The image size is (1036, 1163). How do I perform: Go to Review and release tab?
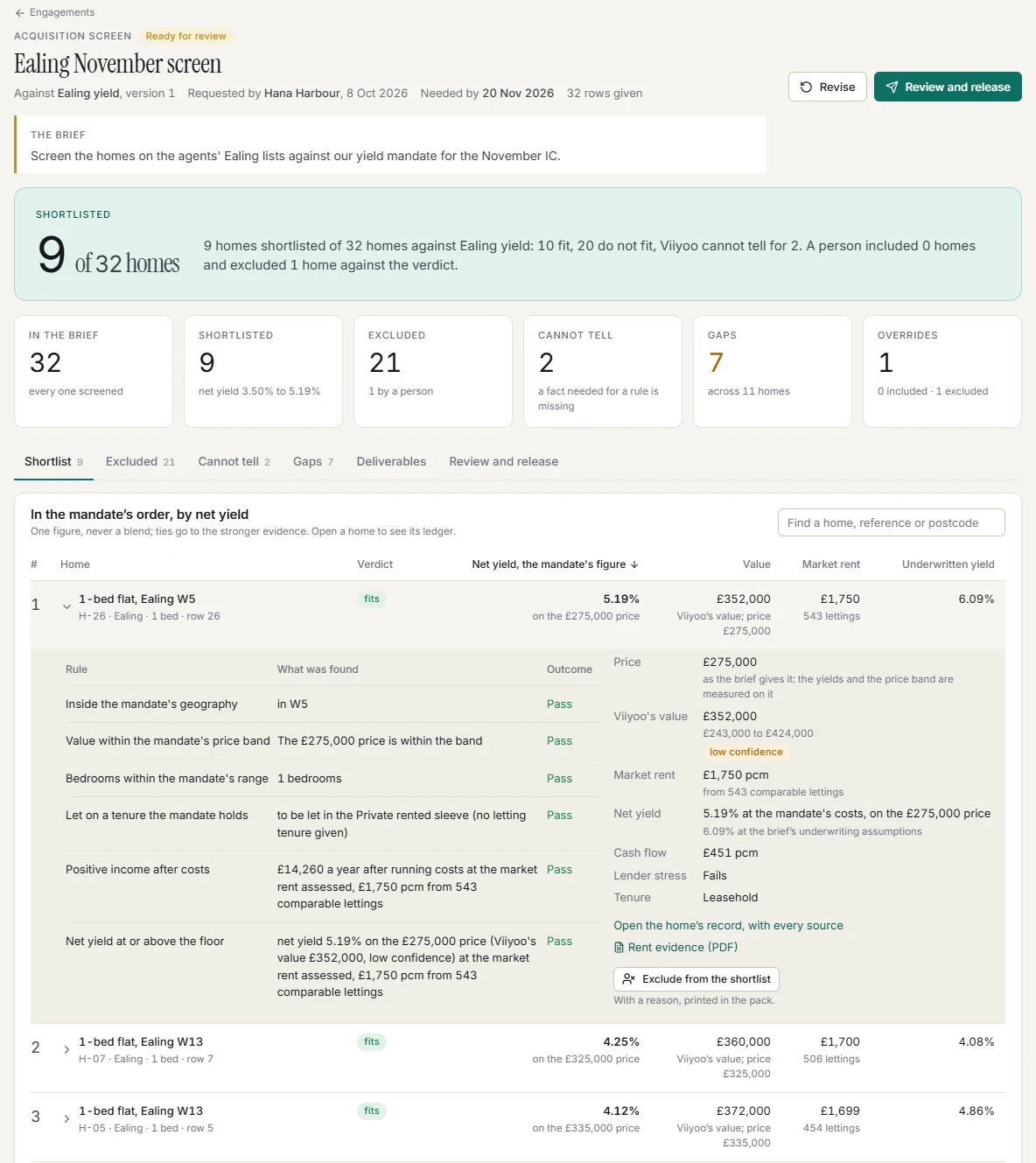coord(503,461)
